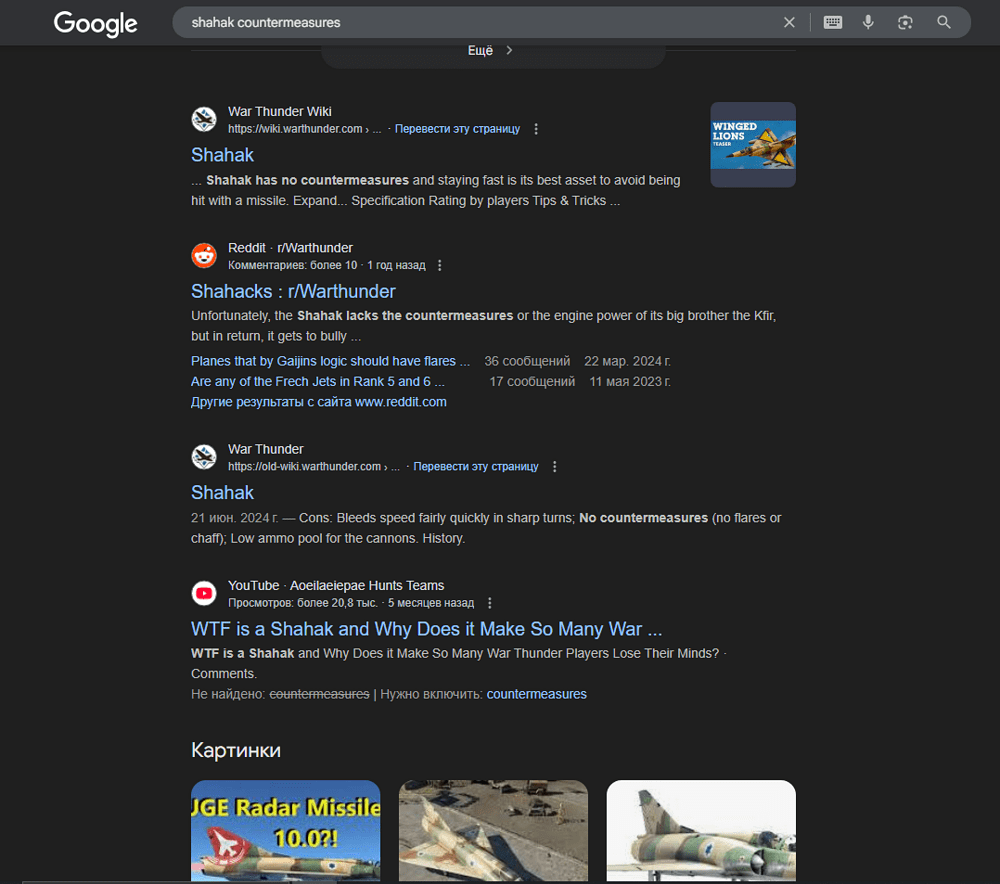This screenshot has width=1000, height=884.
Task: Open options menu for War Thunder Wiki result
Action: (536, 129)
